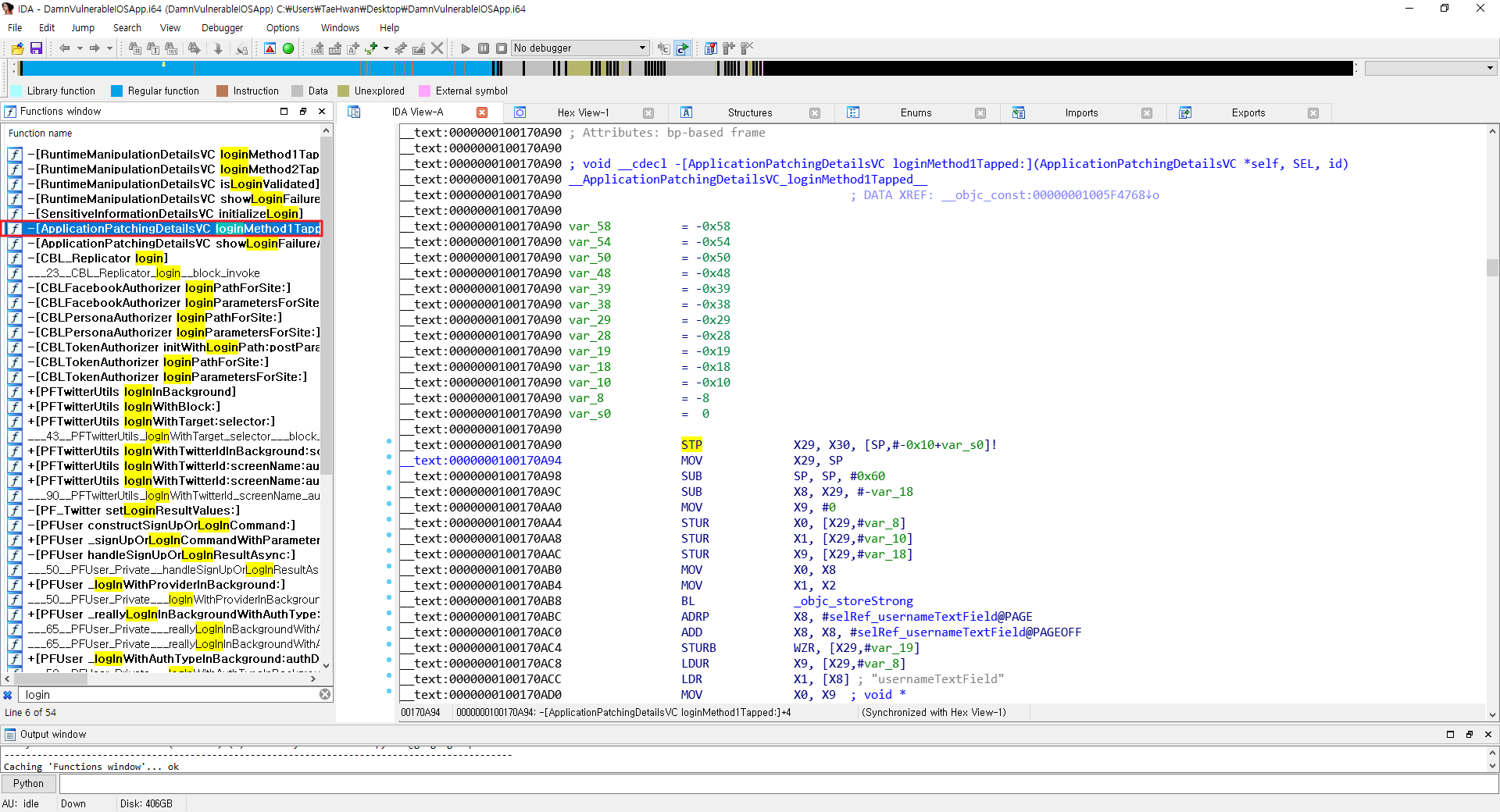Viewport: 1500px width, 812px height.
Task: Jump back with the left arrow icon
Action: (x=65, y=48)
